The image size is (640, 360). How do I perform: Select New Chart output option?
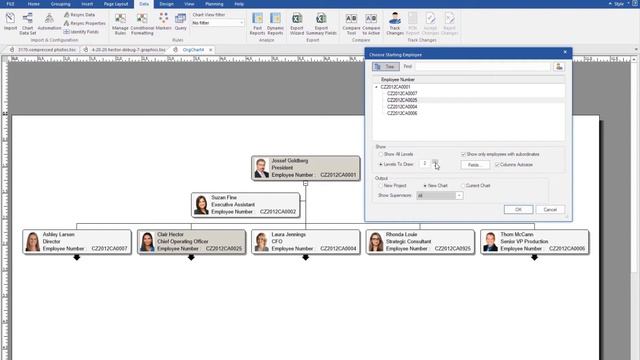tap(425, 186)
